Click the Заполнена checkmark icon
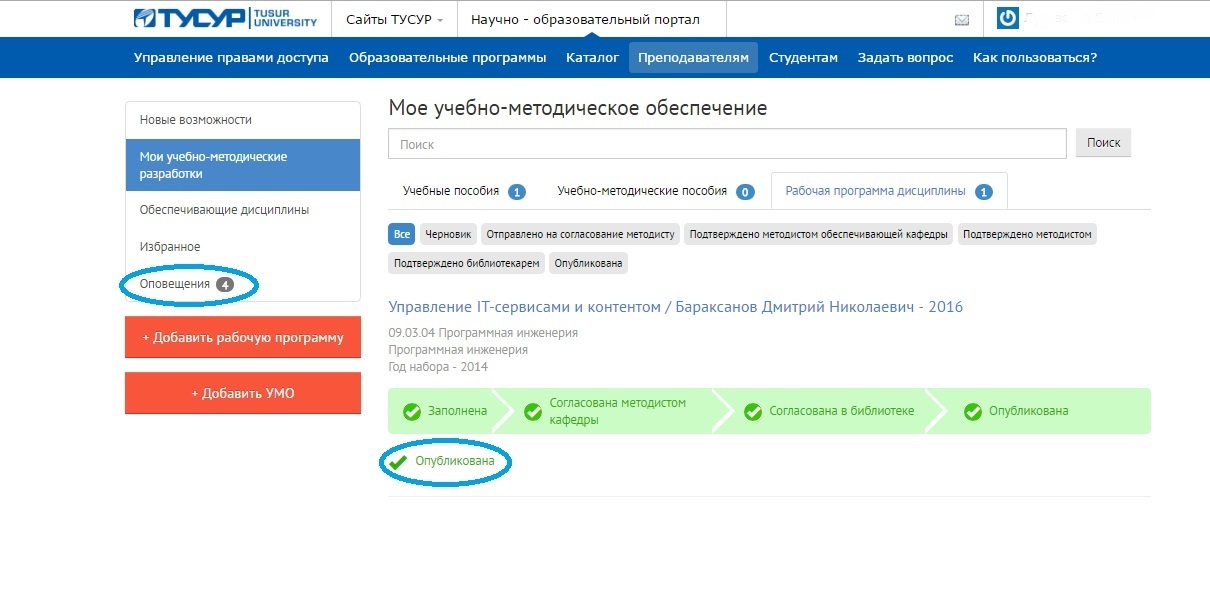Screen dimensions: 1210x608 [411, 411]
